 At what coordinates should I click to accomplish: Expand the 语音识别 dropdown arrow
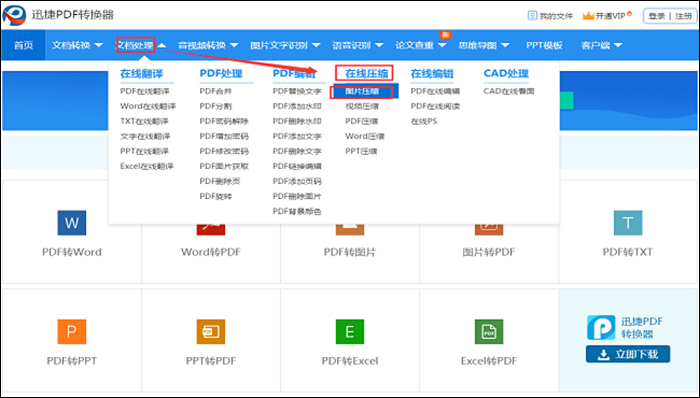[379, 45]
